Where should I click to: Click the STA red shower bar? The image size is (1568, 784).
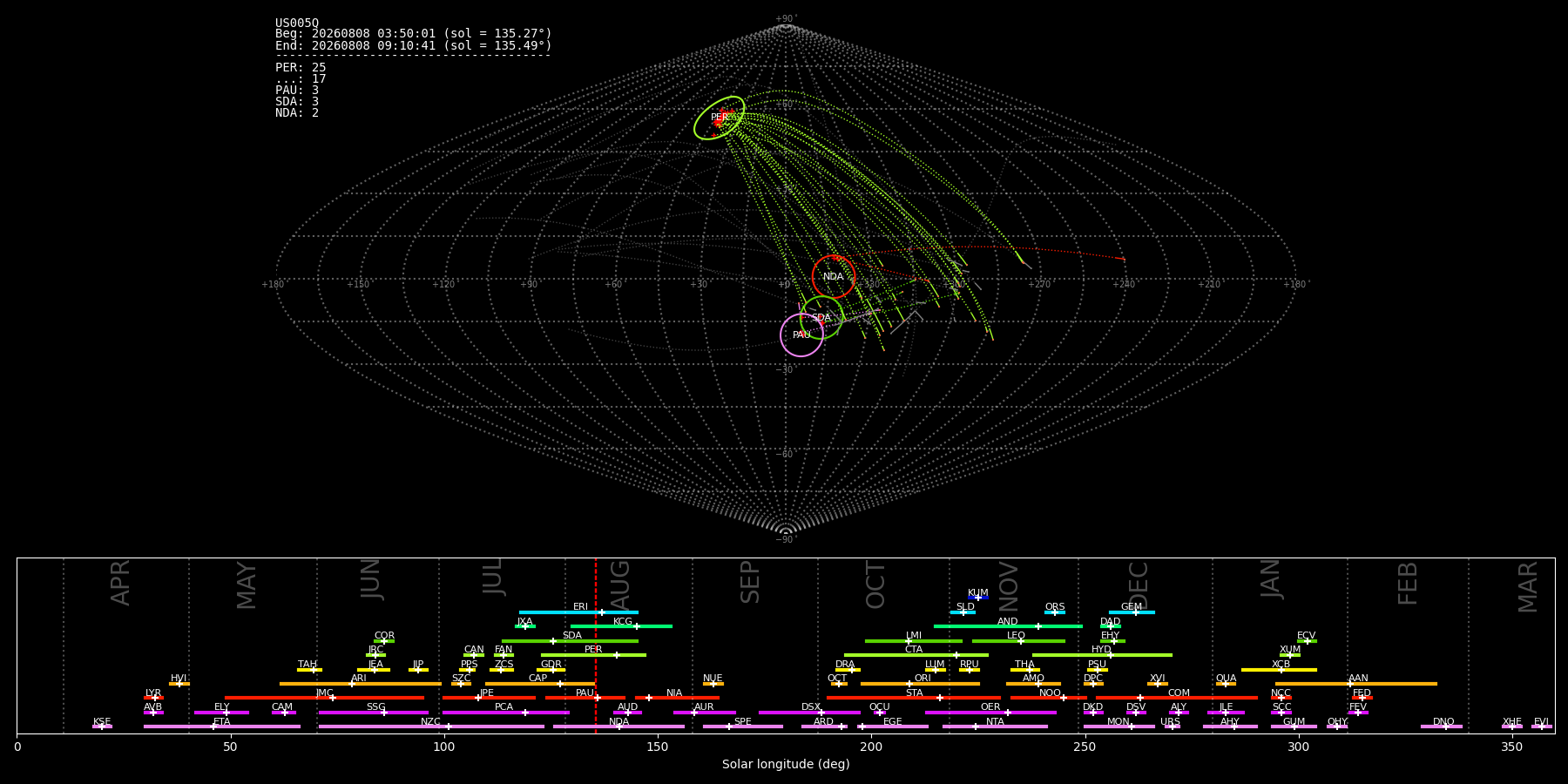coord(914,698)
